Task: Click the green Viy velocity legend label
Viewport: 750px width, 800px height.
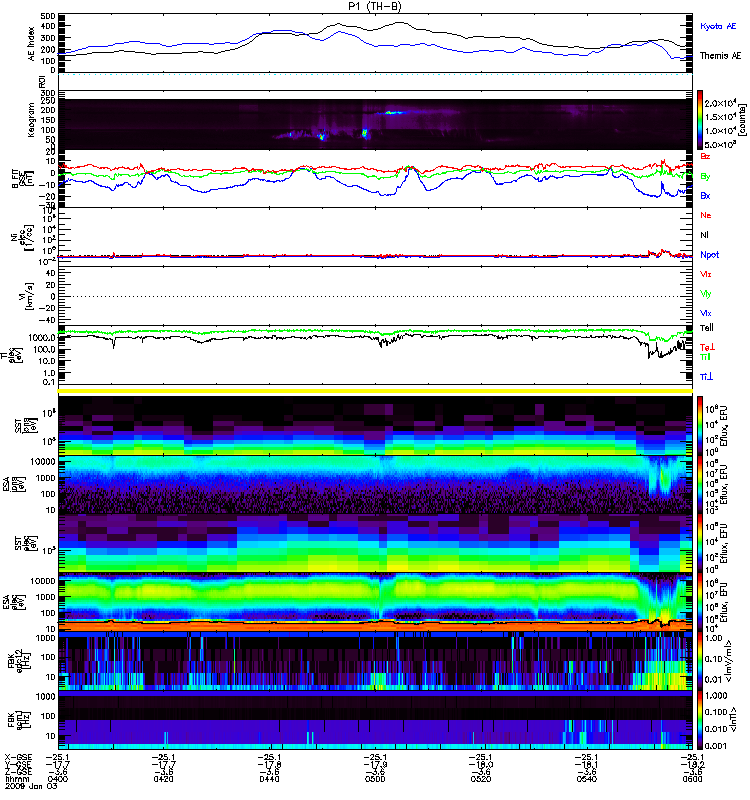Action: [x=706, y=294]
